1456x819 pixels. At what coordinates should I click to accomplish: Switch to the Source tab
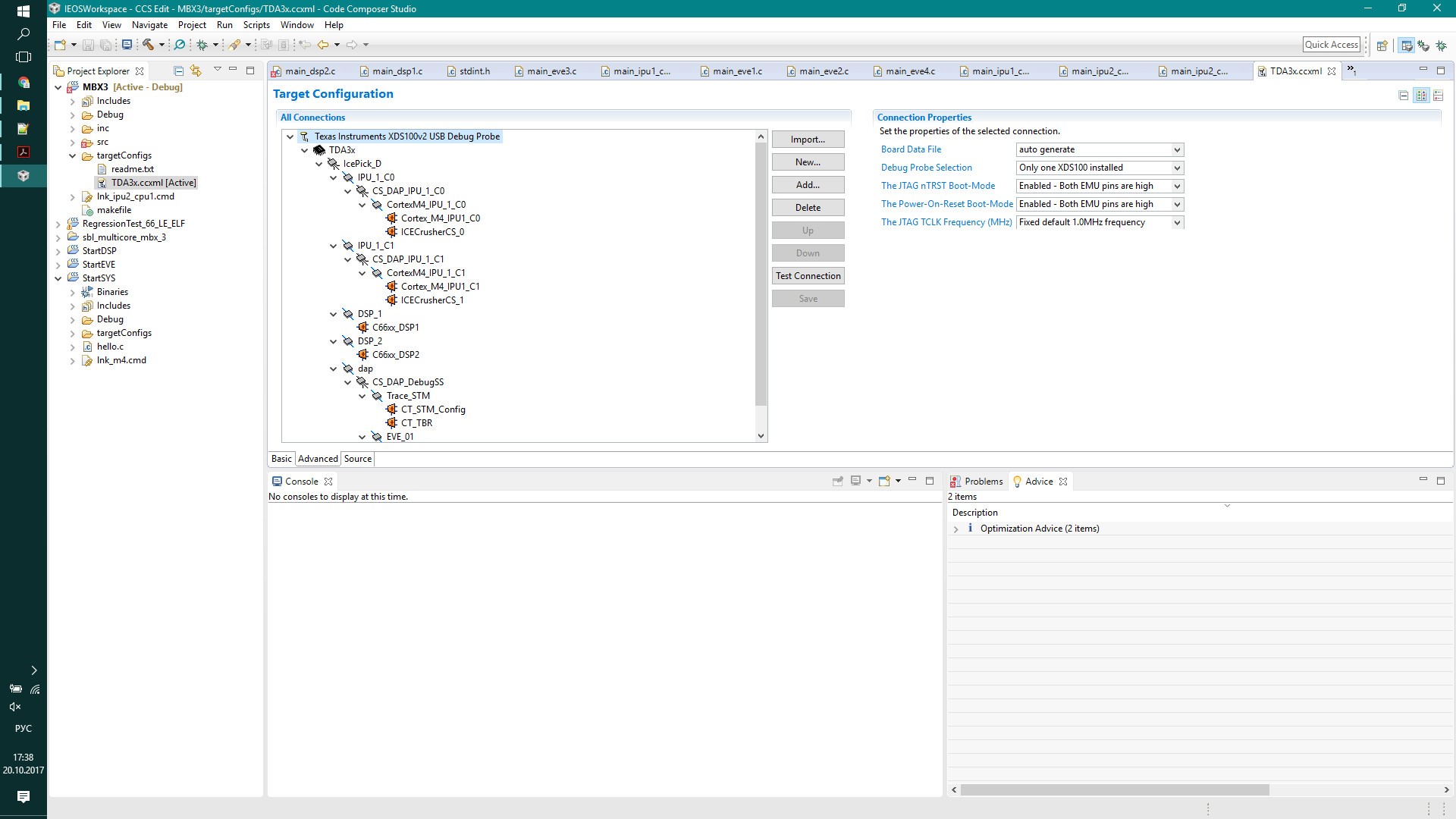point(358,459)
